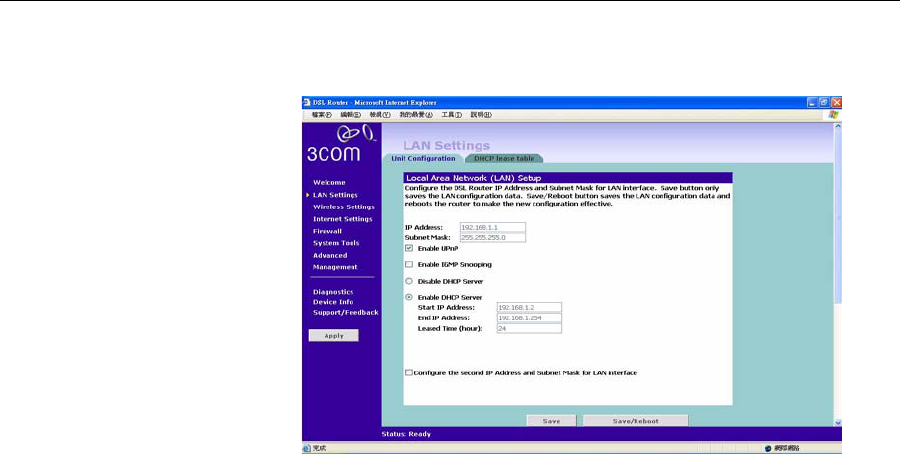Click the End IP Address field

[x=529, y=317]
